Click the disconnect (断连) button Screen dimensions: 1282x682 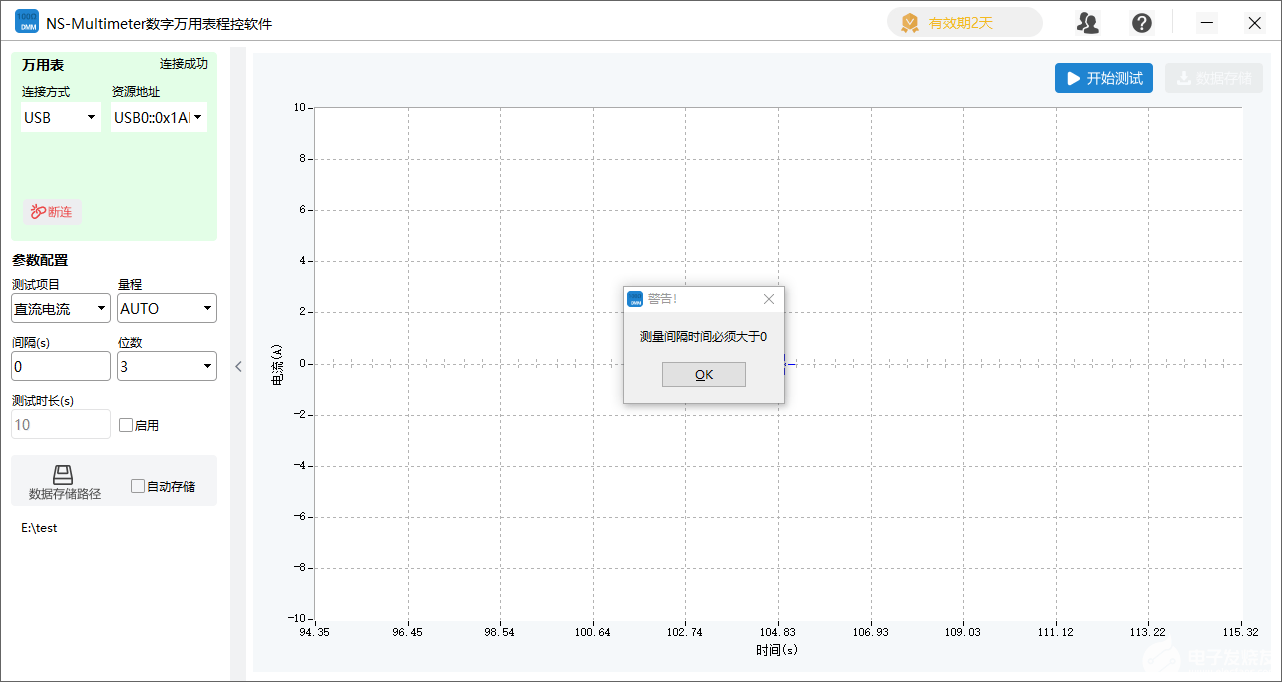(52, 212)
